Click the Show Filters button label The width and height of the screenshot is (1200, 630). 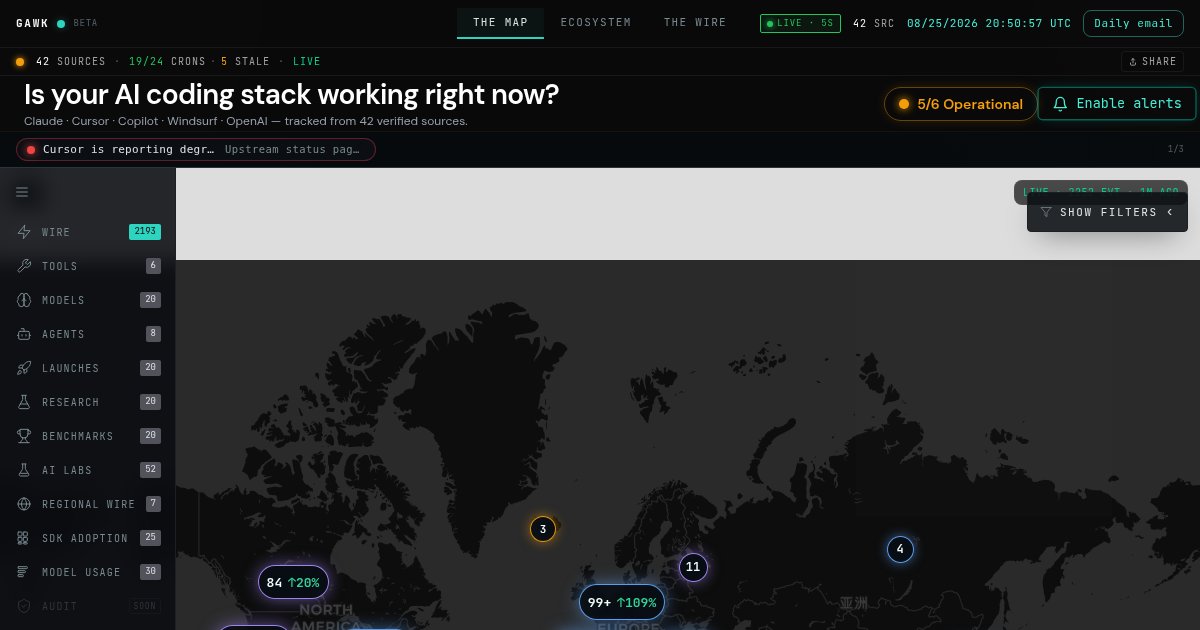pos(1108,212)
